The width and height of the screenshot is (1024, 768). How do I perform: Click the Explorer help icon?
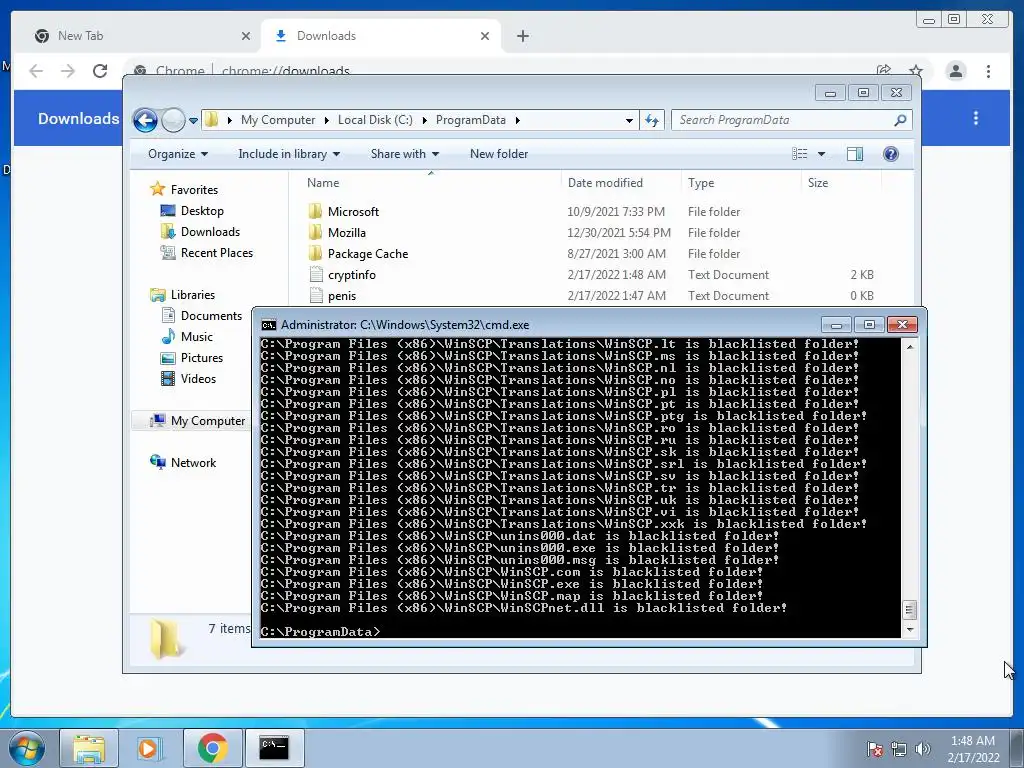click(x=890, y=154)
